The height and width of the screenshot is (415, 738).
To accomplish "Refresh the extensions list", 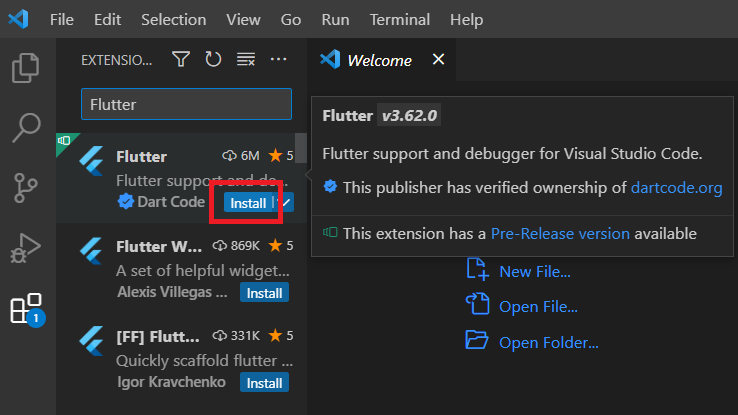I will coord(212,60).
